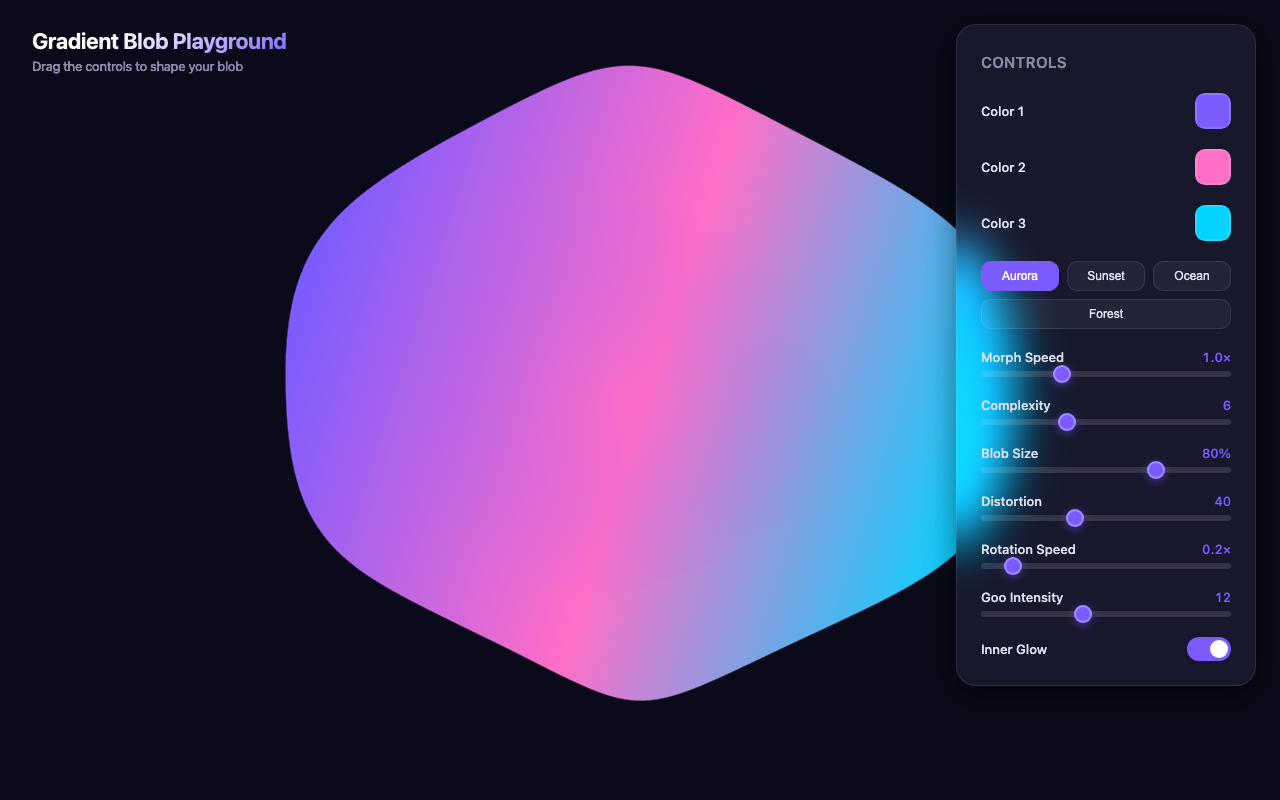Click the Color 2 label
Viewport: 1280px width, 800px height.
click(1003, 167)
